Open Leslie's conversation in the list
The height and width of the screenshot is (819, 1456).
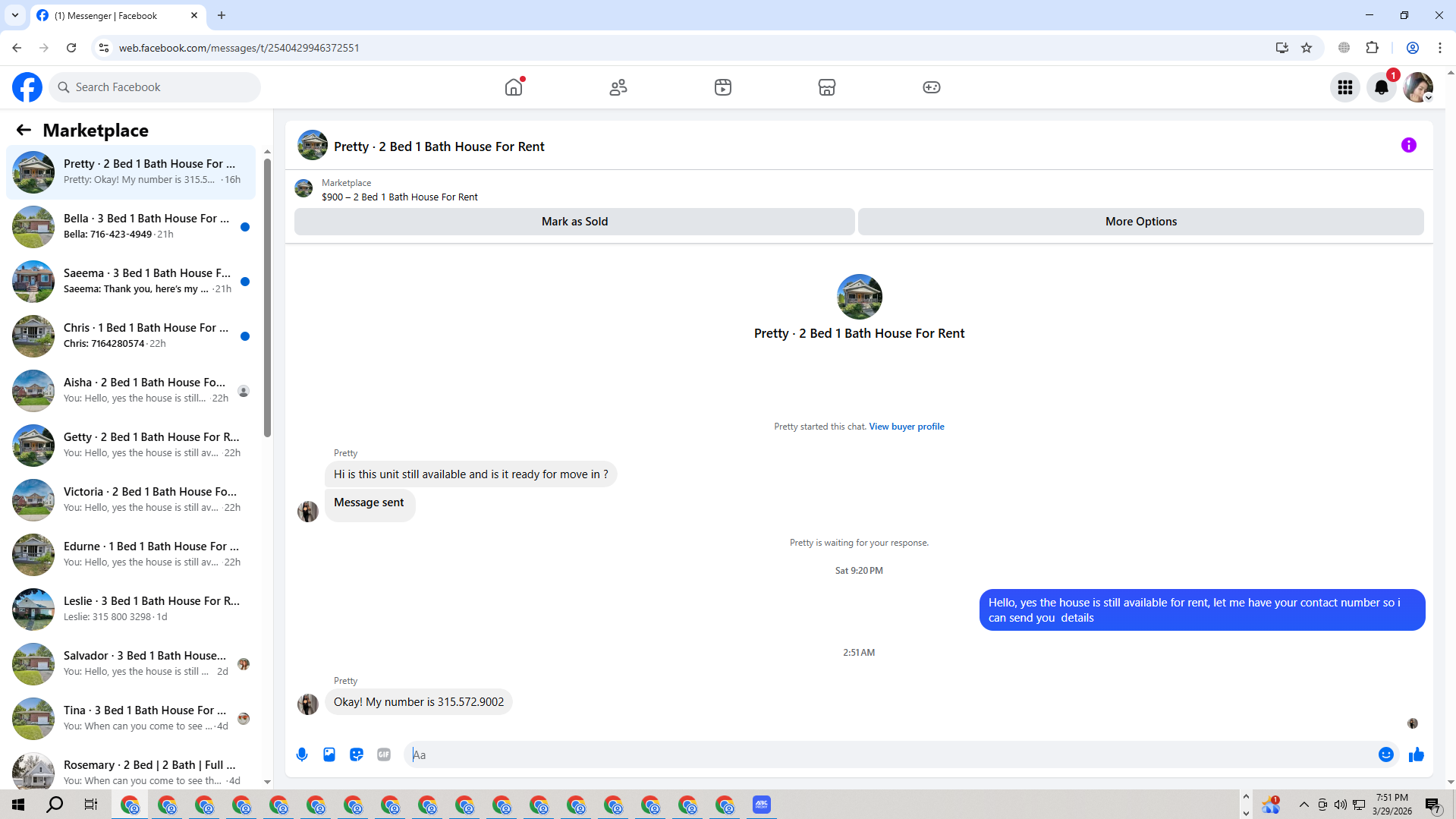[x=131, y=609]
